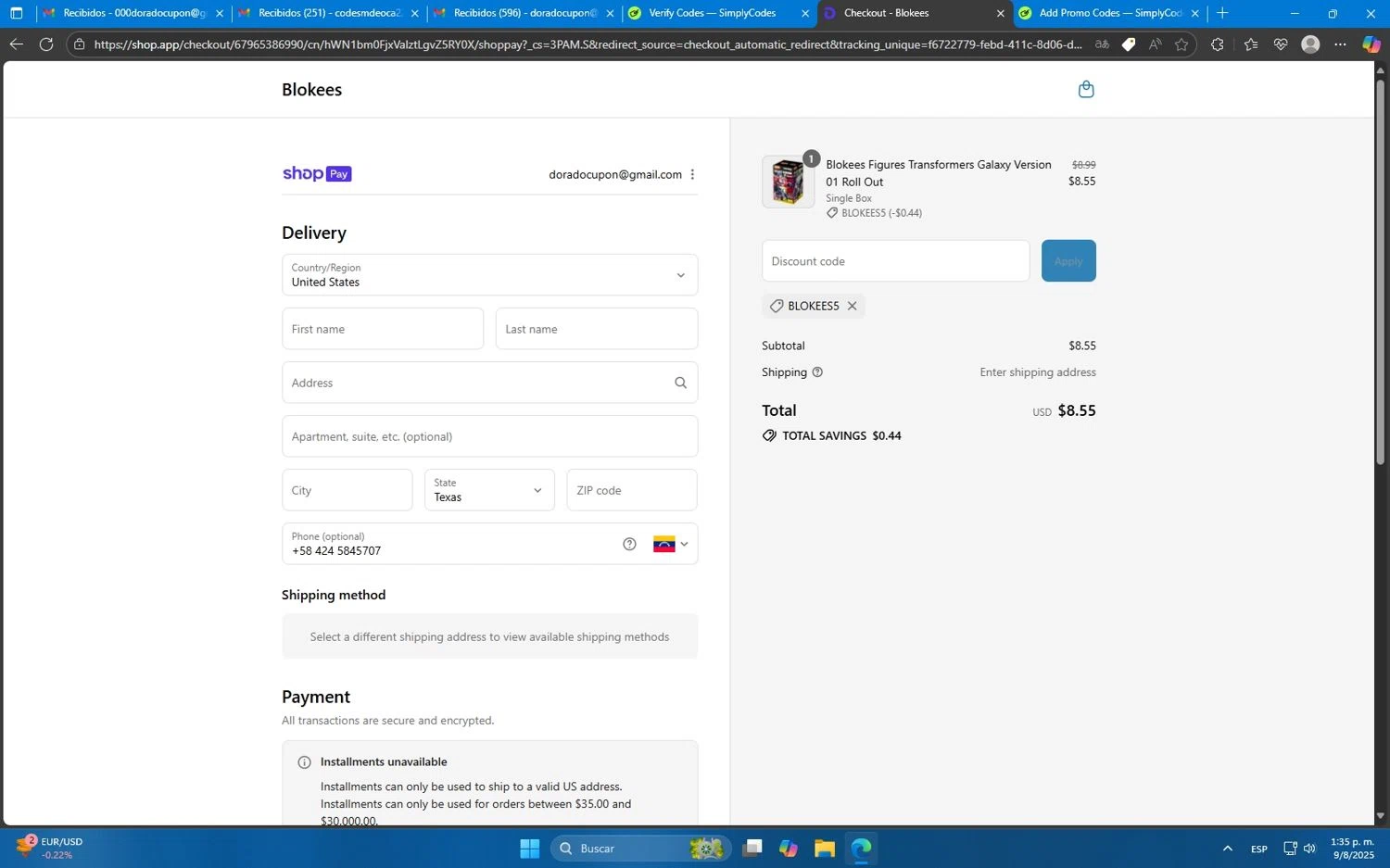Viewport: 1390px width, 868px height.
Task: Open the tab actions menu icon
Action: coord(16,13)
